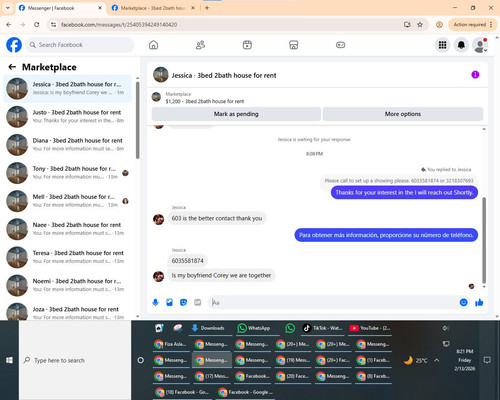Select the Diana conversation
The height and width of the screenshot is (400, 500).
[x=68, y=144]
